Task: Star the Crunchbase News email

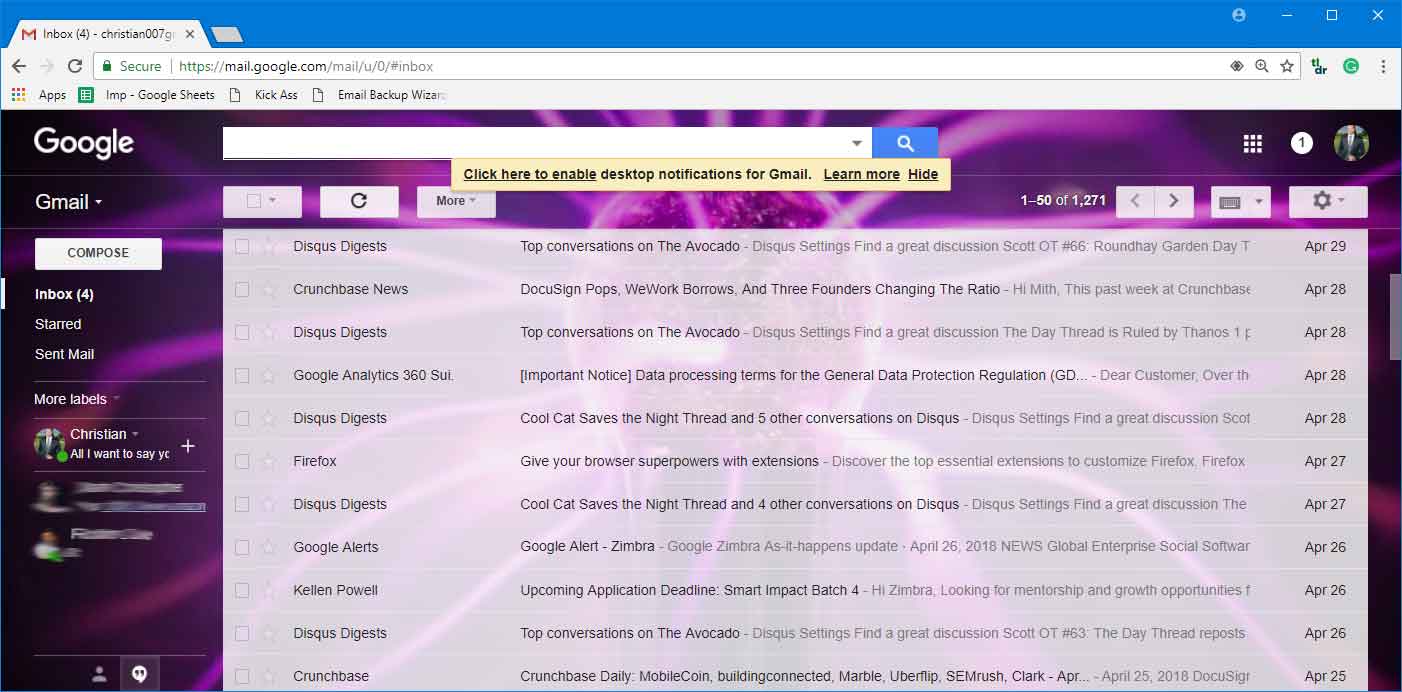Action: (268, 290)
